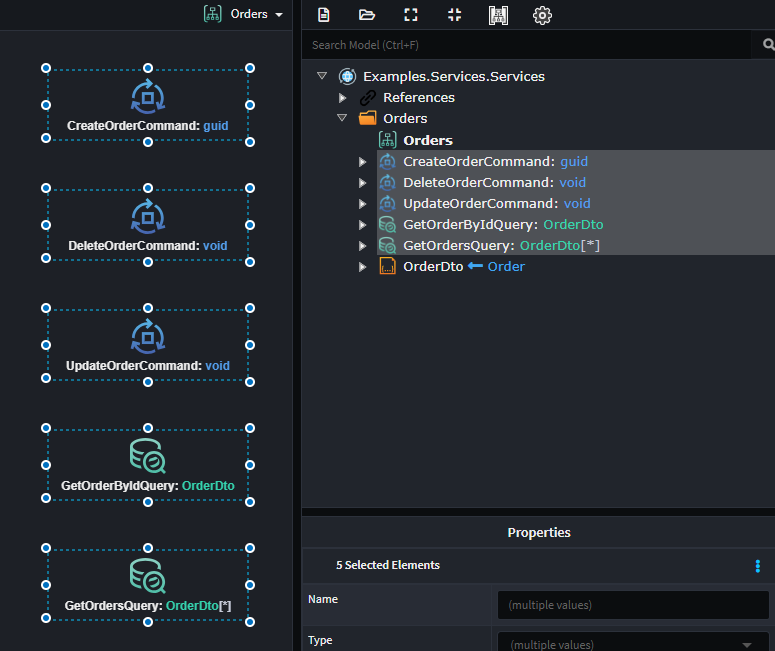Select GetOrderByIdQuery: OrderDto tree row
Viewport: 775px width, 651px height.
tap(503, 224)
